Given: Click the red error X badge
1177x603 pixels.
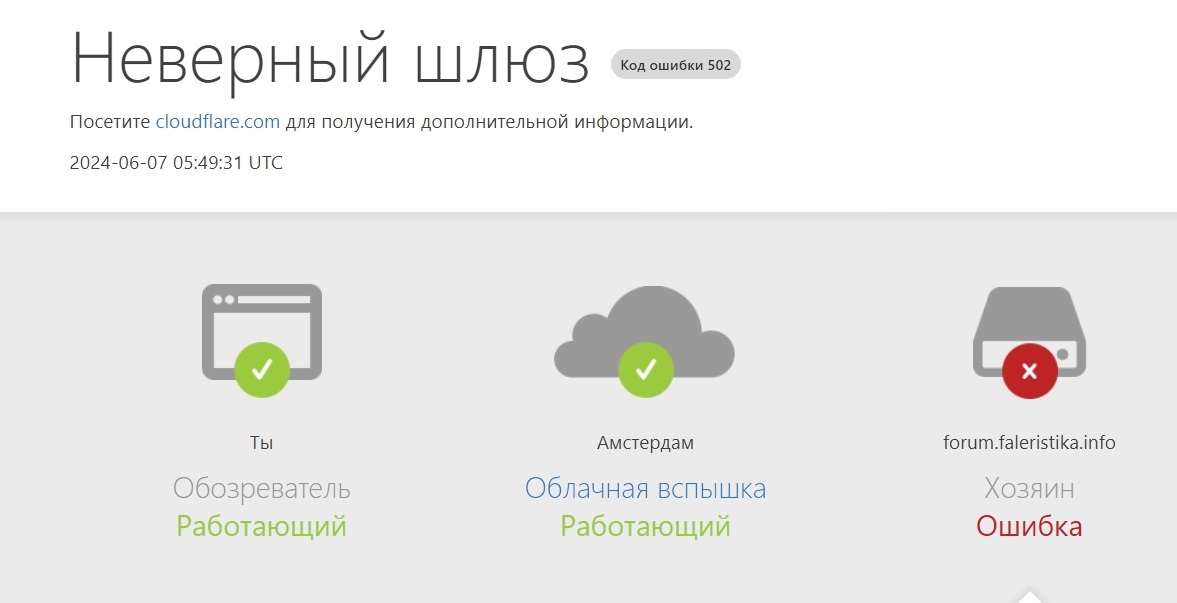Looking at the screenshot, I should point(1030,371).
